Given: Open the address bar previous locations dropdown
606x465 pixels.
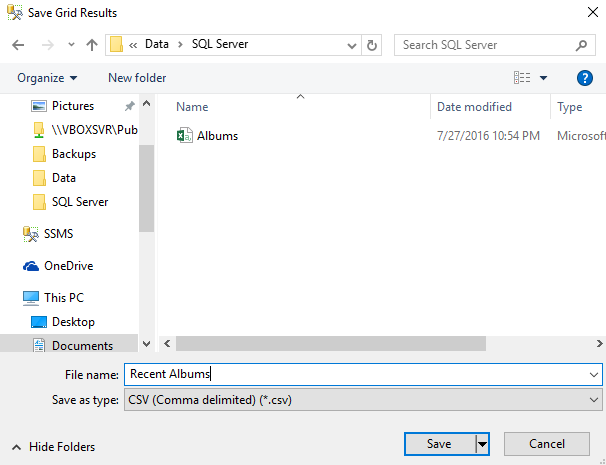Looking at the screenshot, I should [x=352, y=45].
